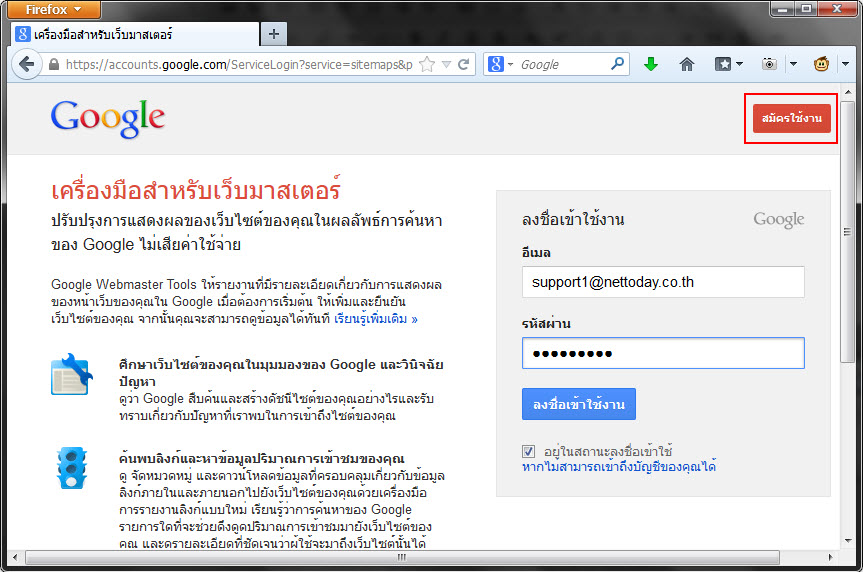Click the red Thai webmaster tools heading
The height and width of the screenshot is (572, 863).
coord(196,190)
